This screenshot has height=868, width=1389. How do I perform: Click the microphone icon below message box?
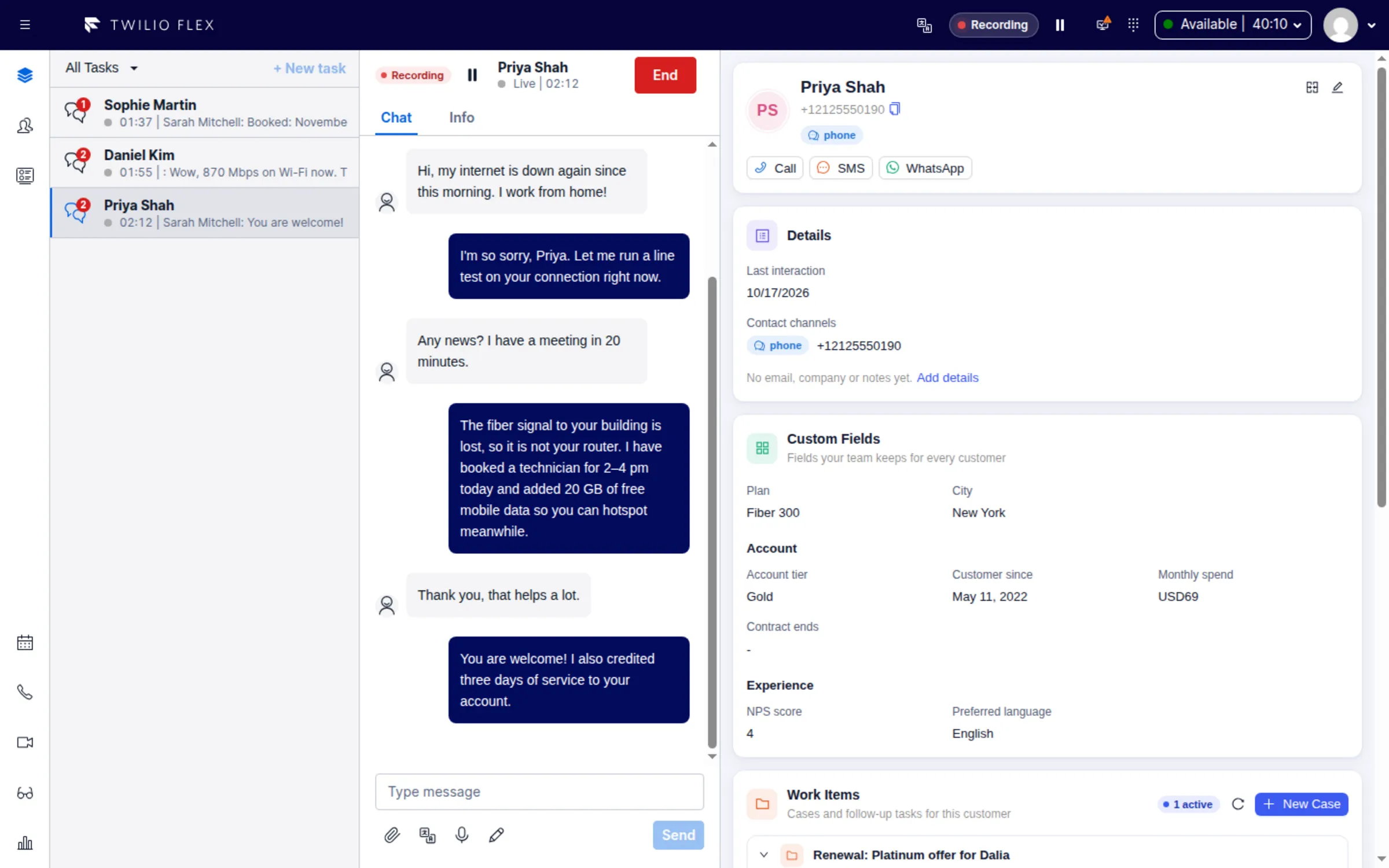pyautogui.click(x=462, y=835)
